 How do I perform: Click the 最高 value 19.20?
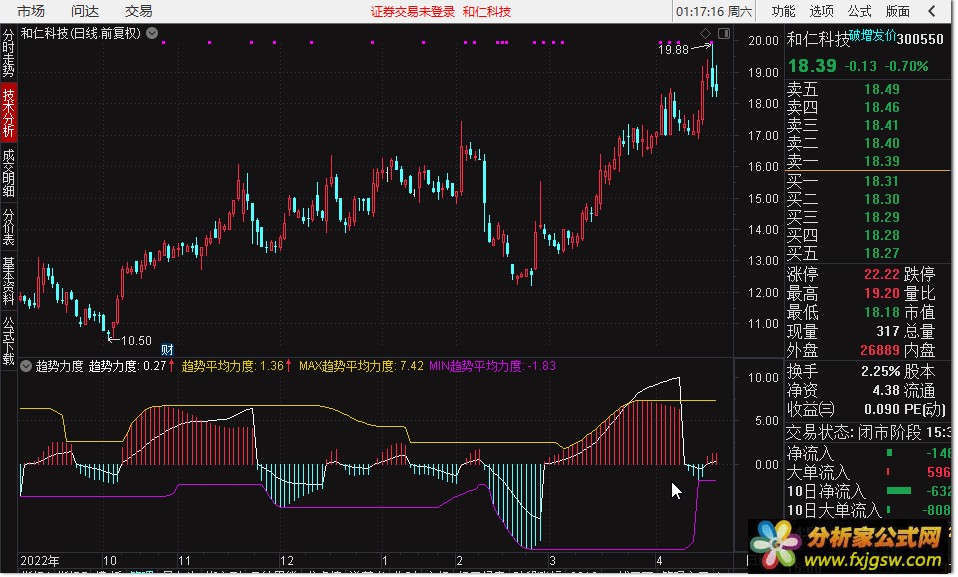882,293
